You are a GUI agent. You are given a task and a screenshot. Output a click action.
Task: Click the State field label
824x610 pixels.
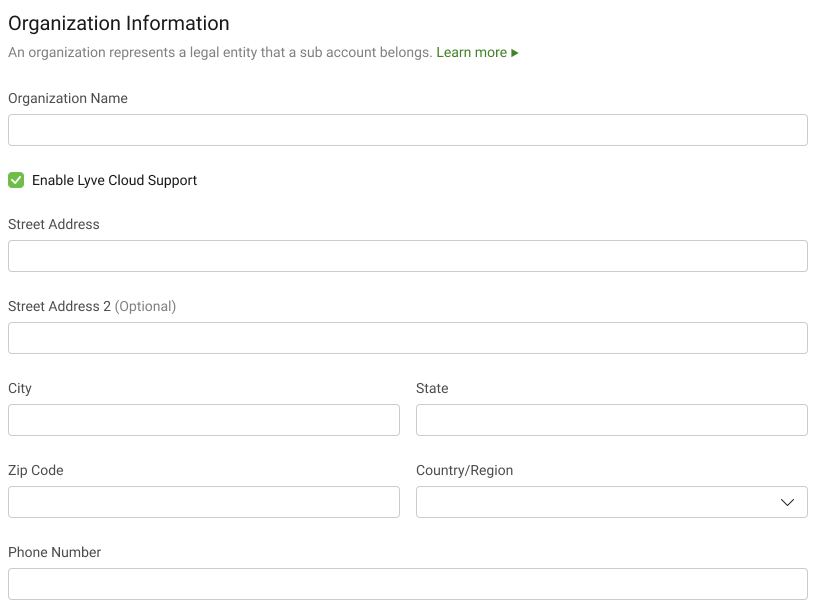(432, 388)
